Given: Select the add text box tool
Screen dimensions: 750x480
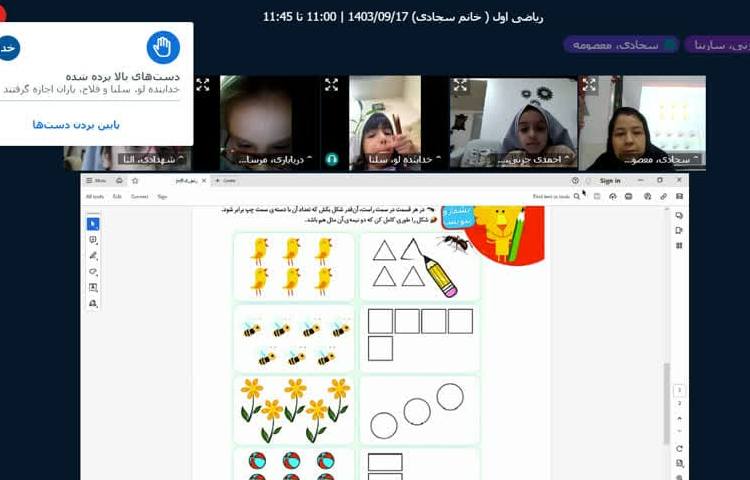Looking at the screenshot, I should [x=93, y=287].
